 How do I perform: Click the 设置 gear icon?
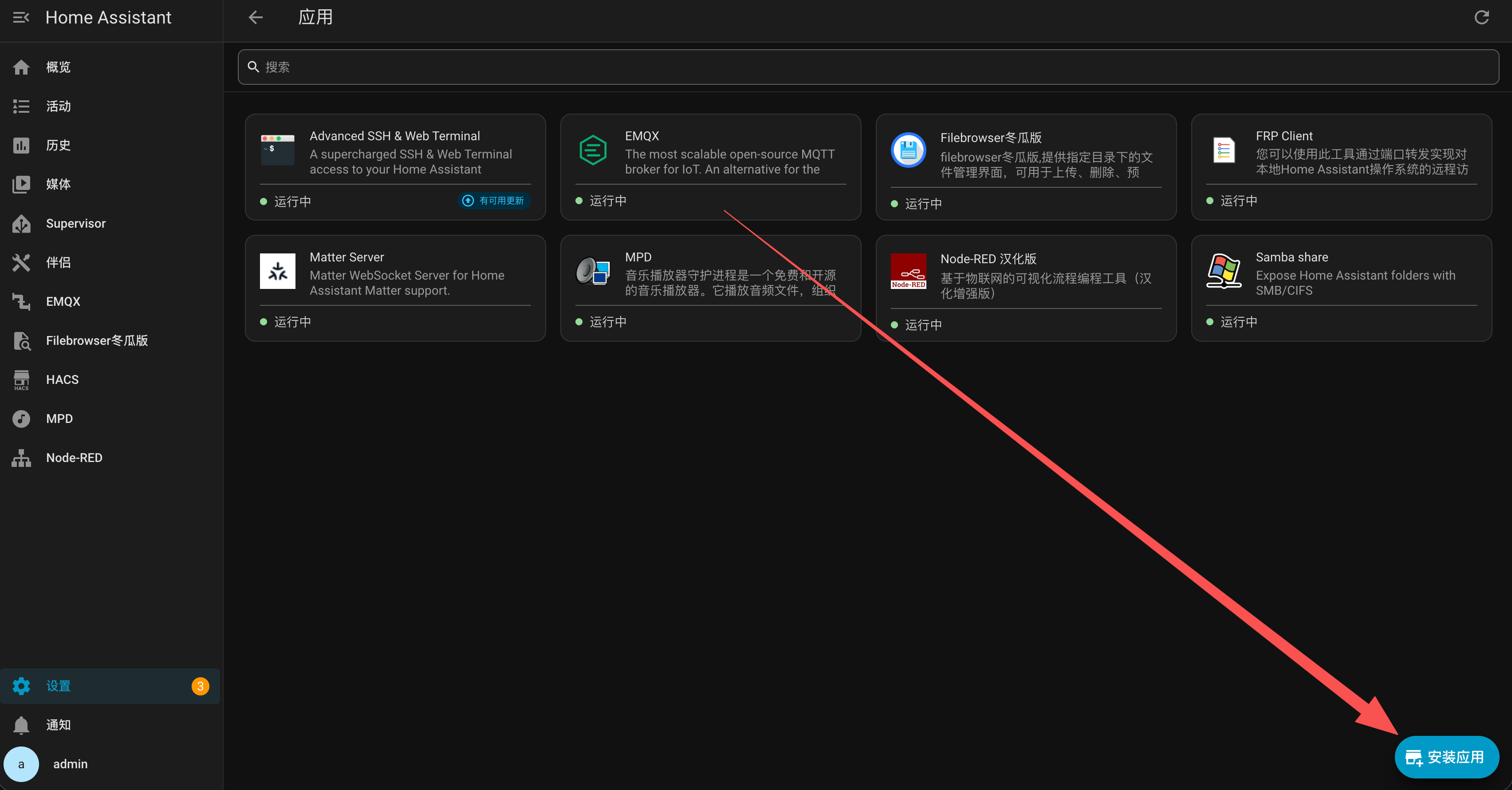point(21,686)
